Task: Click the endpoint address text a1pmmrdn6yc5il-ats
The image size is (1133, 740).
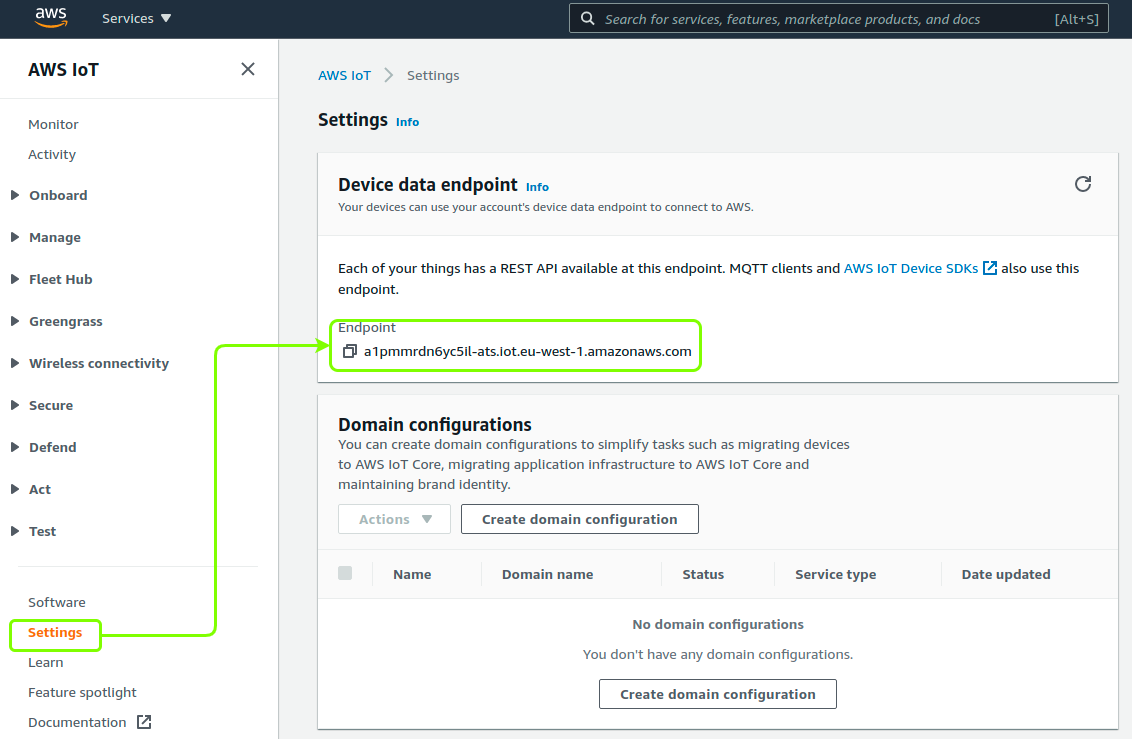Action: (x=527, y=351)
